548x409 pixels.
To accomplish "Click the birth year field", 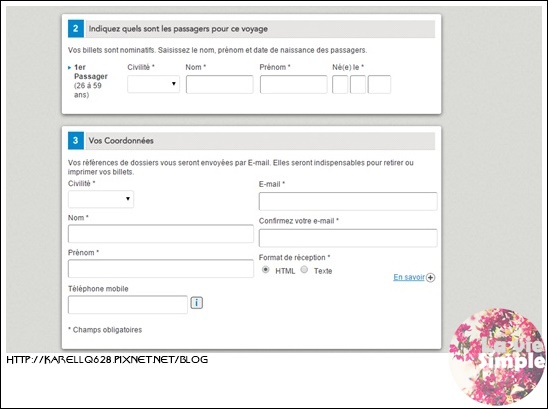I will 379,84.
